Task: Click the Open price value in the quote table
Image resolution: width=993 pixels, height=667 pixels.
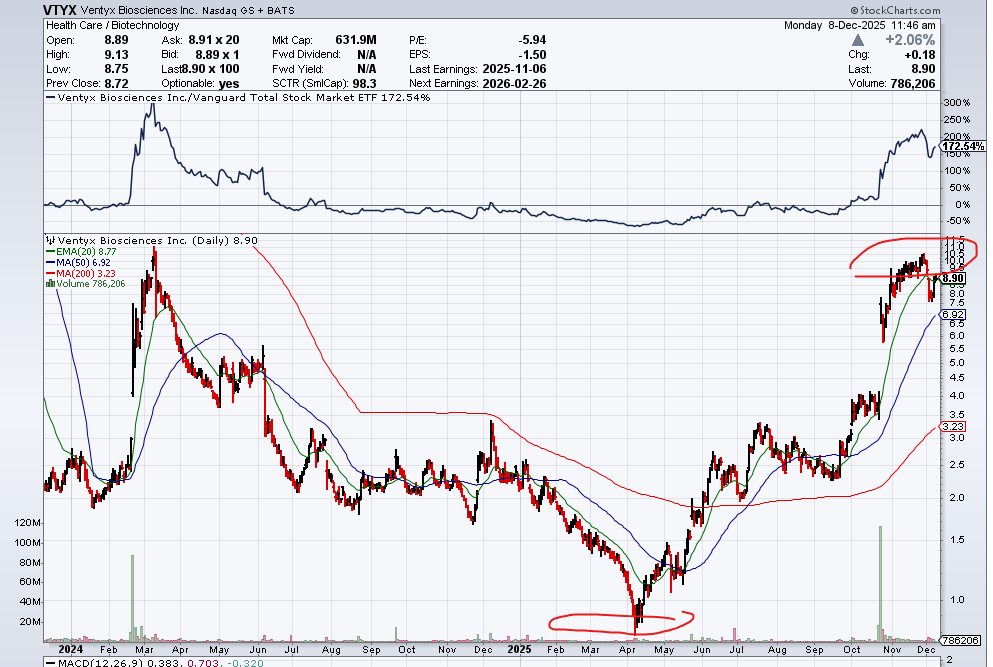Action: pyautogui.click(x=117, y=40)
